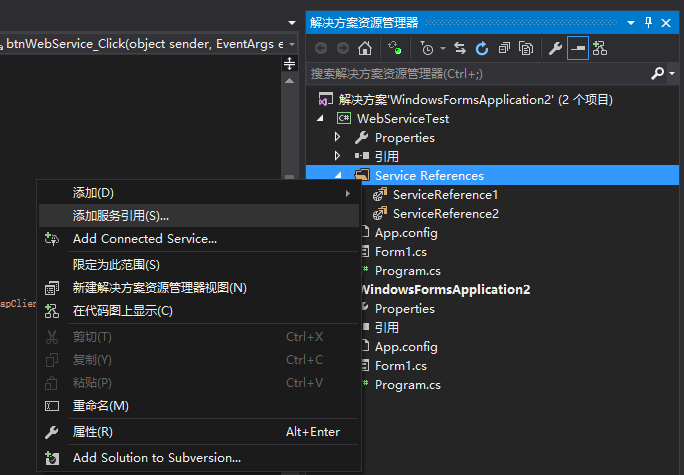Open the pending changes filter clock icon

pyautogui.click(x=427, y=48)
